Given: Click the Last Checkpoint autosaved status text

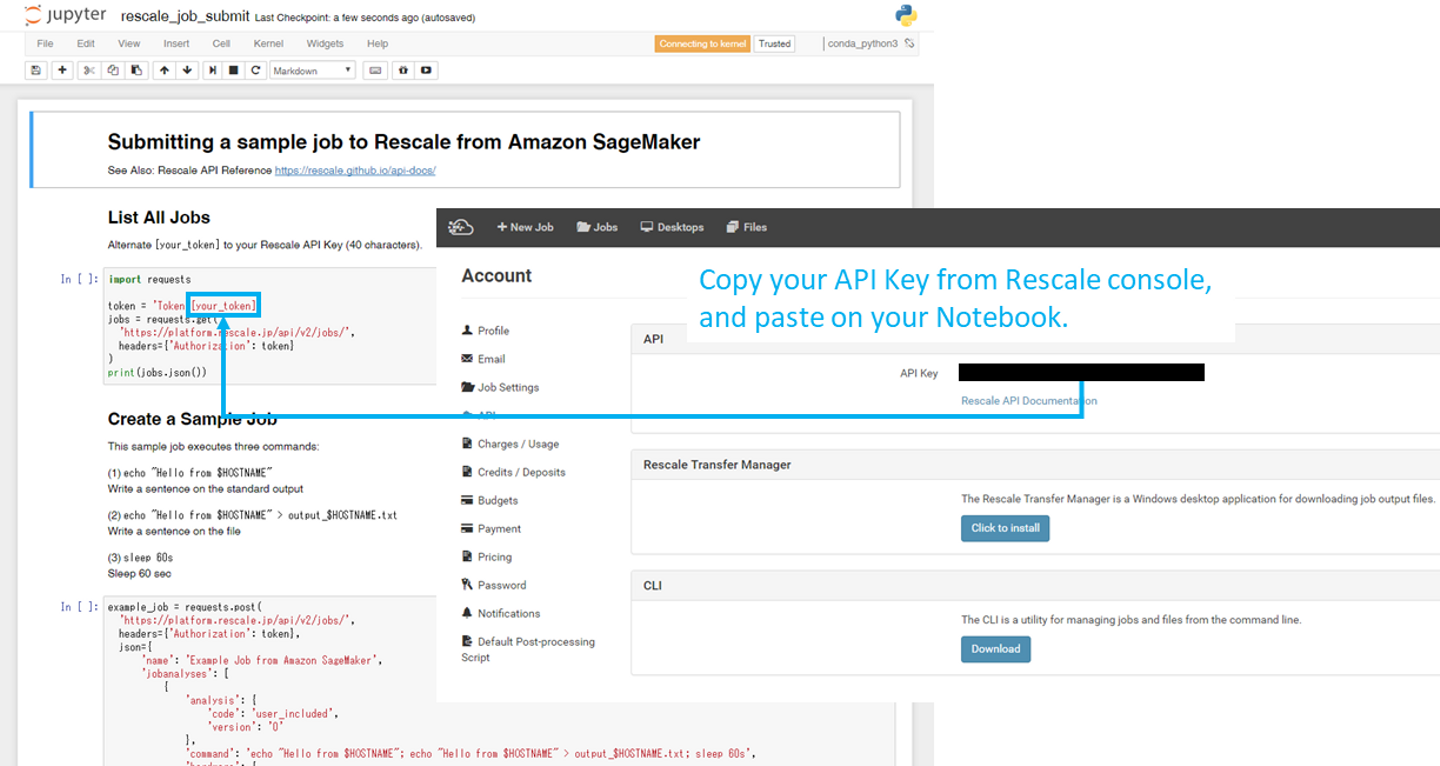Looking at the screenshot, I should point(365,18).
